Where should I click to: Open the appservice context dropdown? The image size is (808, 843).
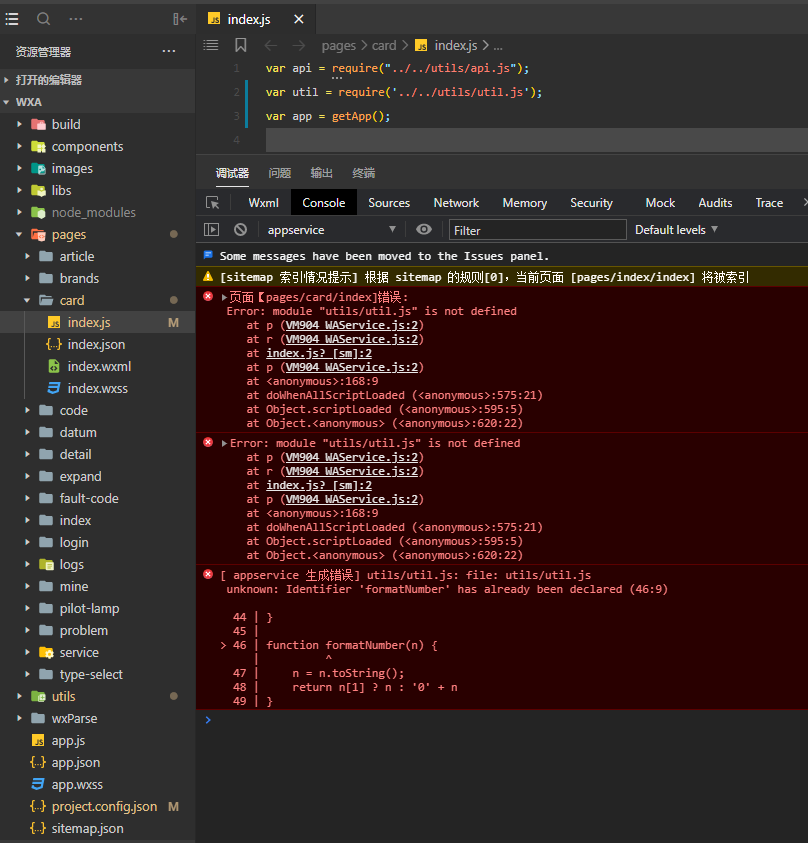coord(331,230)
